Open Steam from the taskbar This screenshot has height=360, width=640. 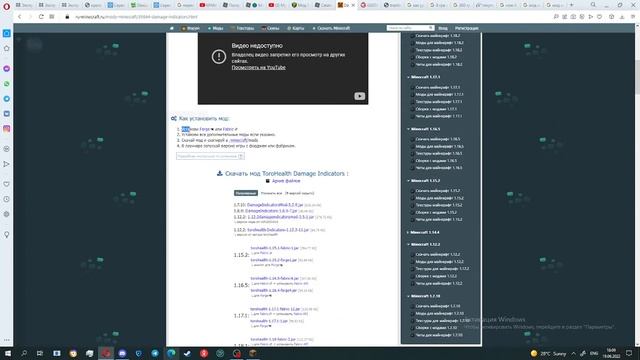(x=187, y=353)
